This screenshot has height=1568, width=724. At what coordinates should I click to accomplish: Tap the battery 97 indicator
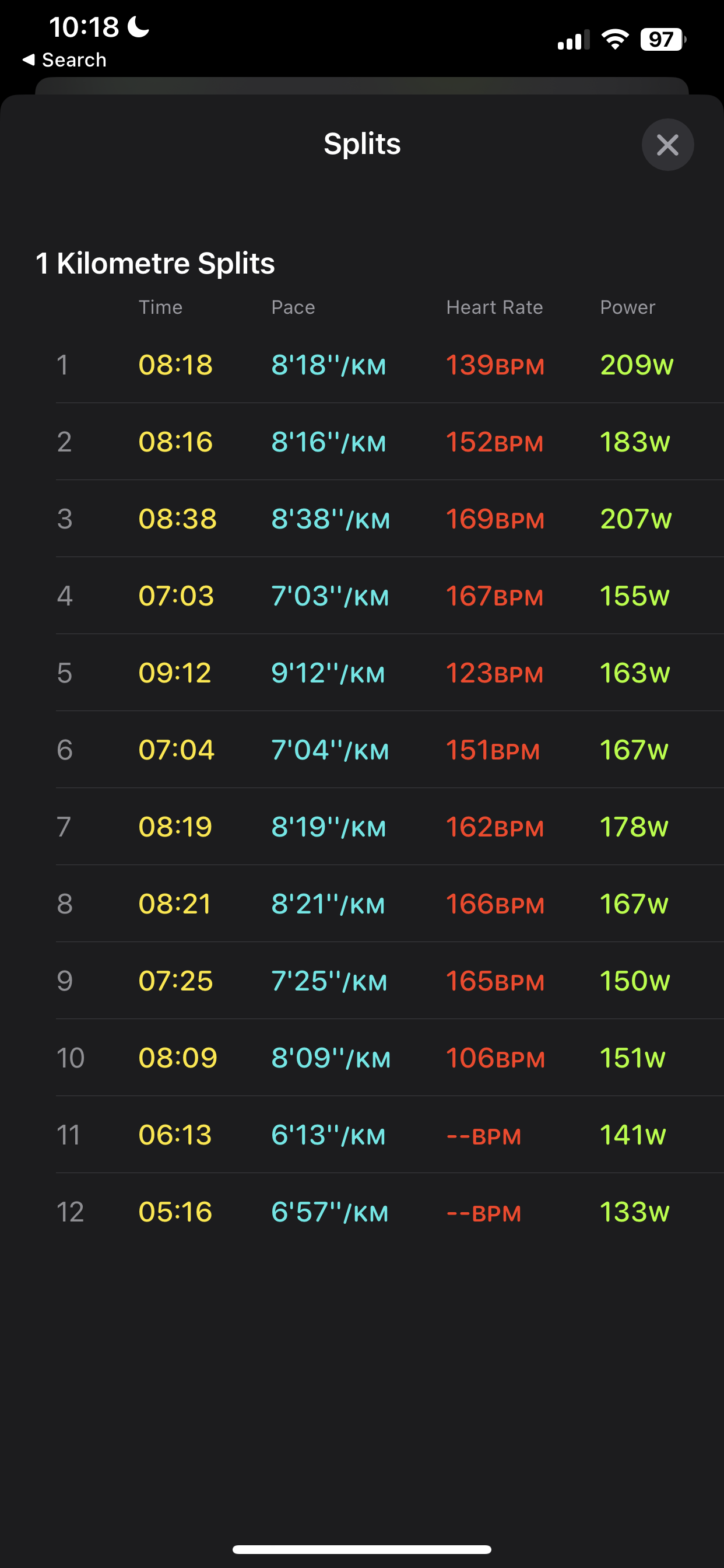pyautogui.click(x=663, y=40)
